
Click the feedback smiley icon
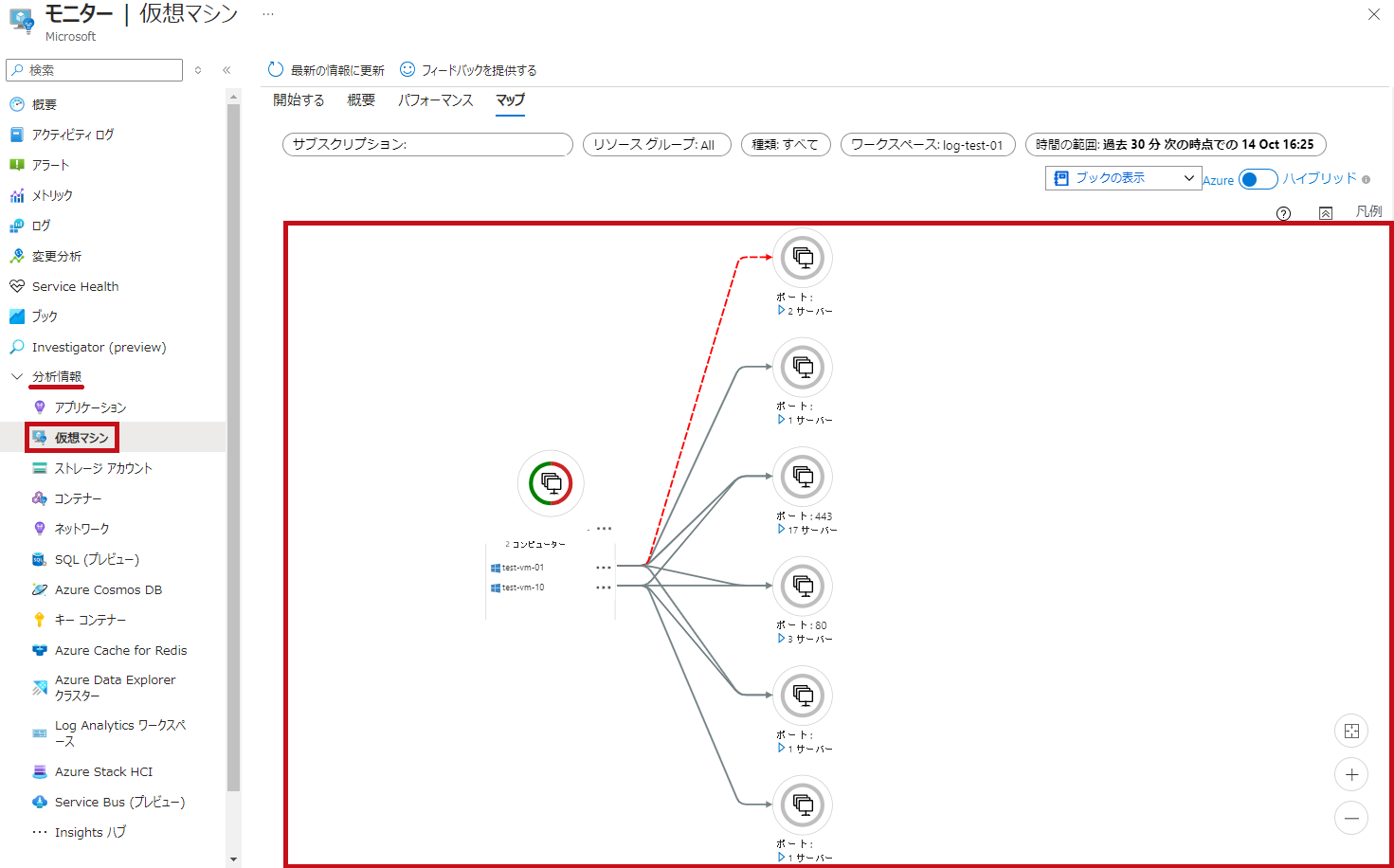point(407,69)
